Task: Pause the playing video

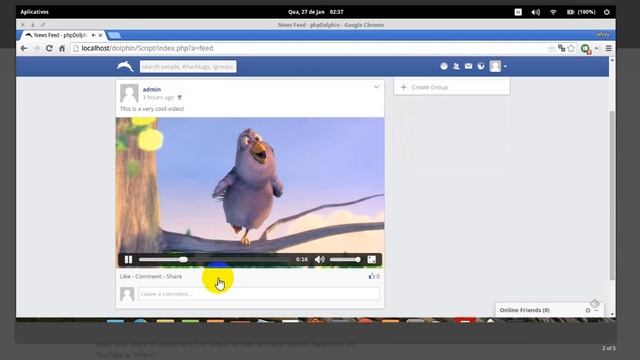Action: pyautogui.click(x=128, y=260)
